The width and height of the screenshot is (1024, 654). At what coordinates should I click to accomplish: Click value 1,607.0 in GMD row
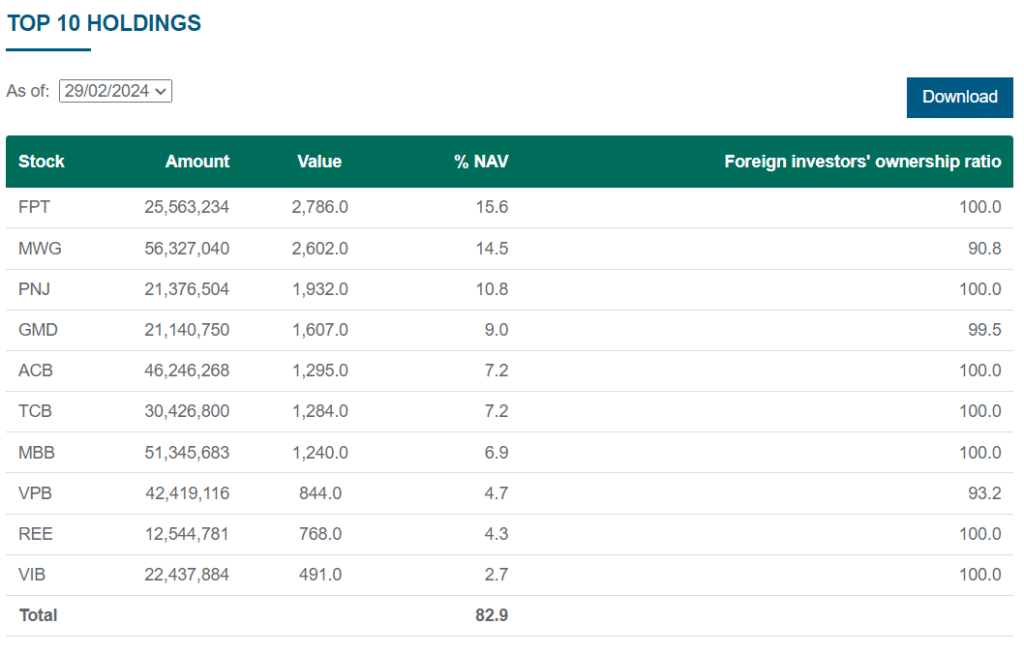[320, 329]
